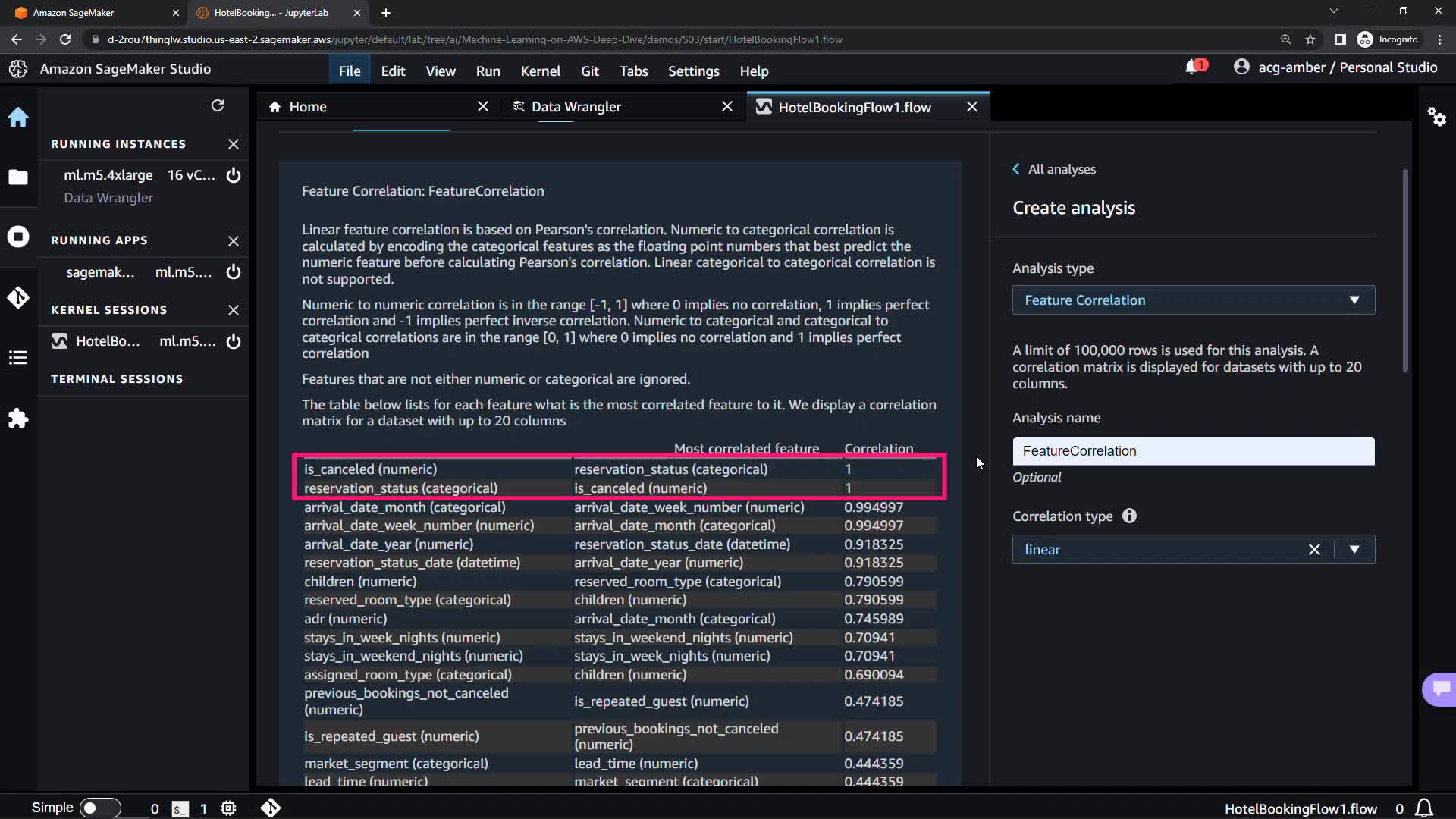
Task: Power off the sagemaker running app
Action: (234, 271)
